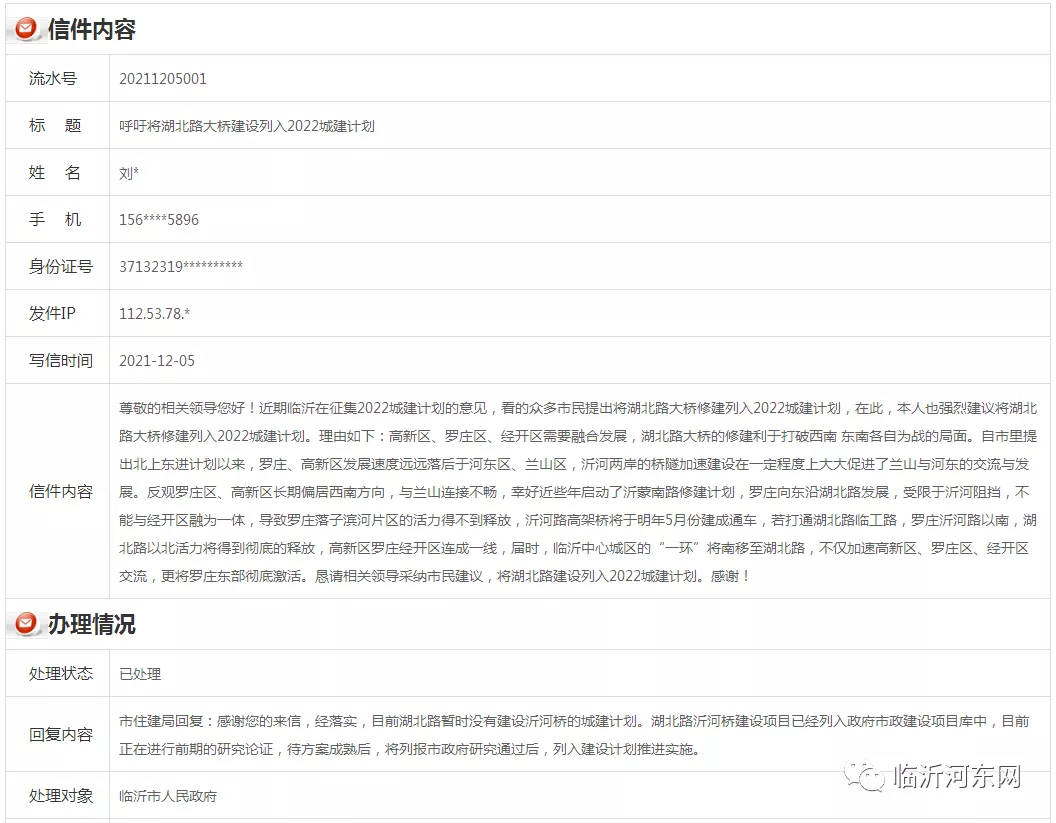This screenshot has height=823, width=1056.
Task: Click the 流水号 label cell
Action: (57, 78)
